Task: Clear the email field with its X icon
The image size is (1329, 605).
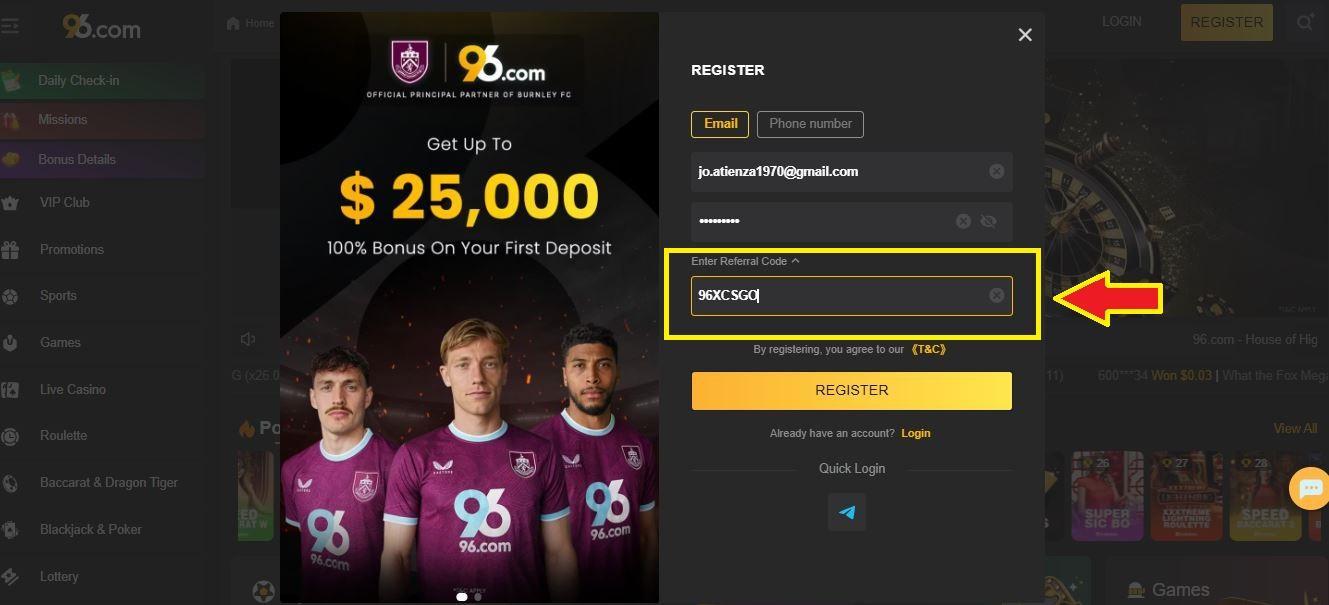Action: [996, 172]
